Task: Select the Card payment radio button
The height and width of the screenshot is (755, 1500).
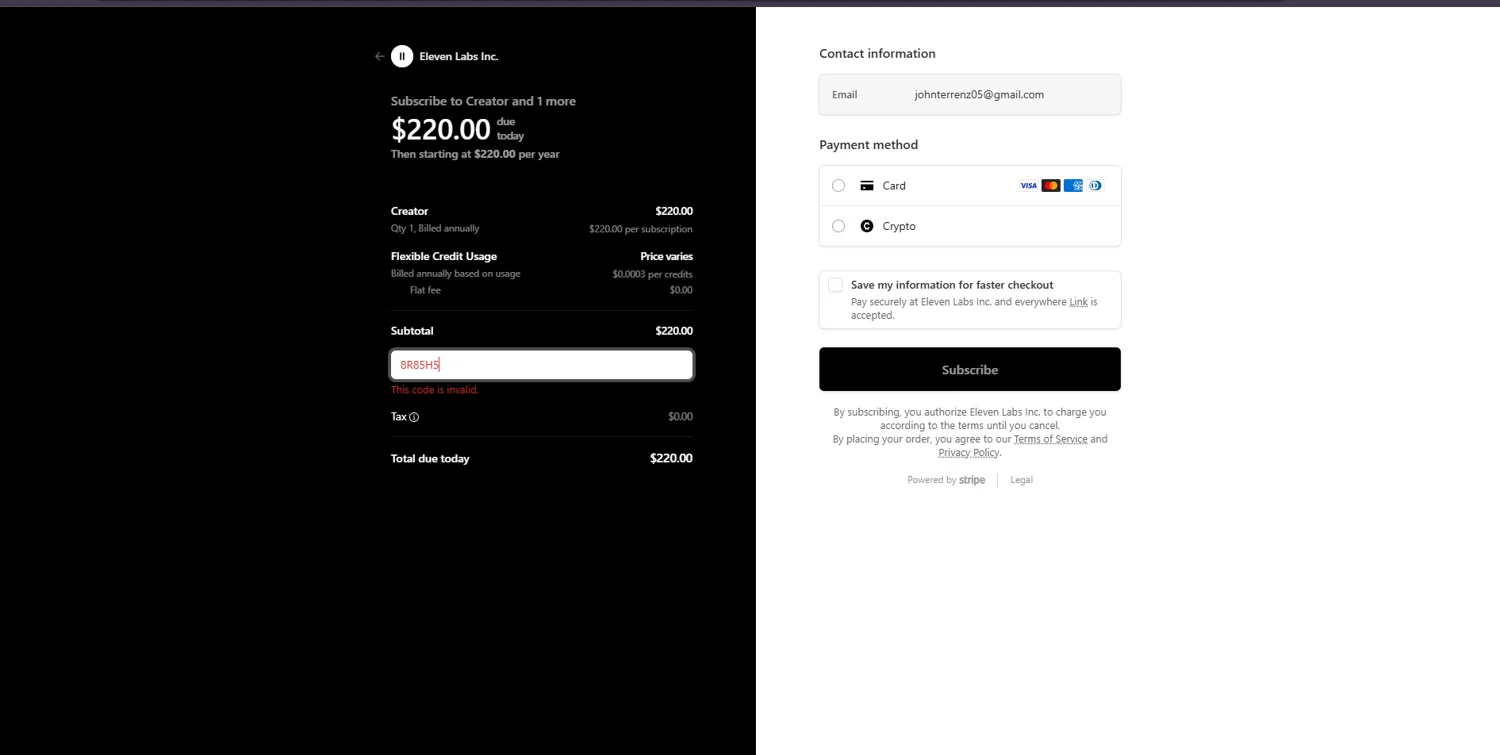Action: point(838,186)
